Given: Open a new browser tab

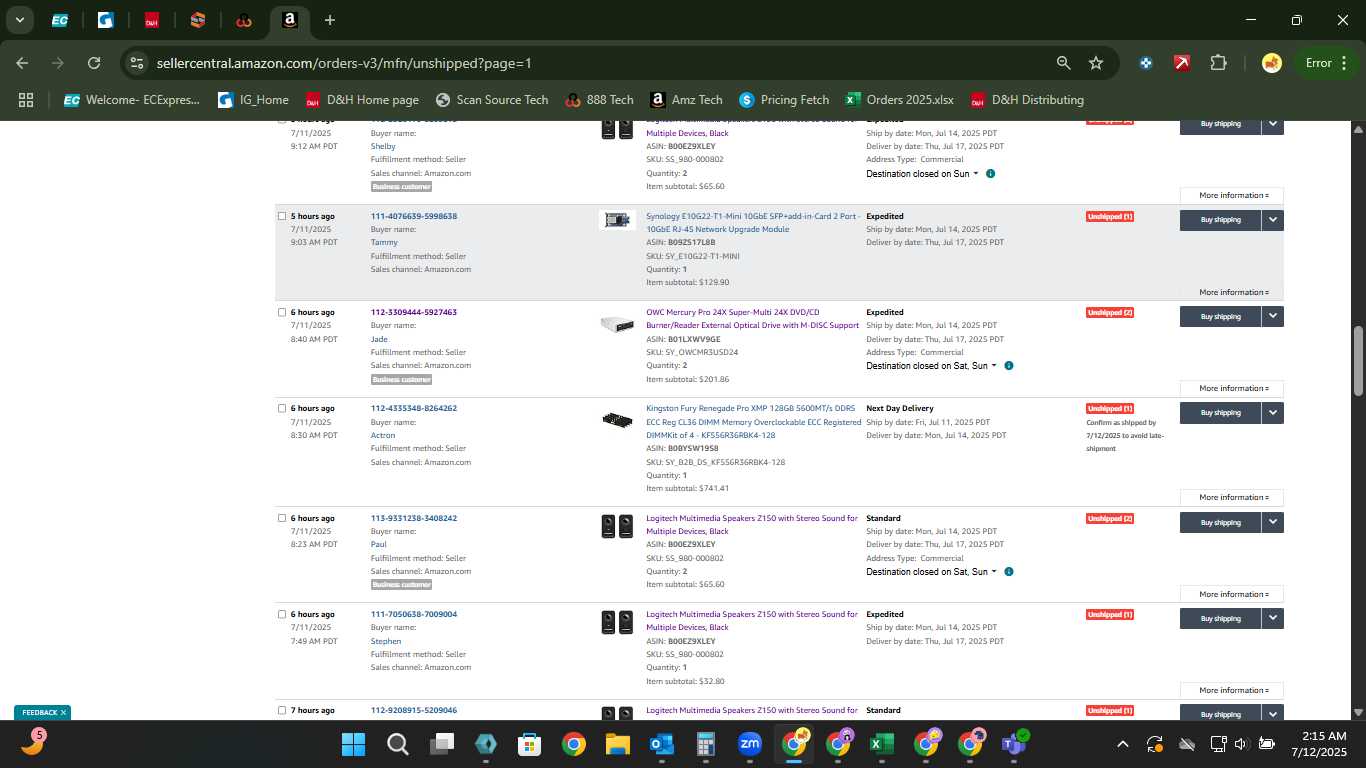Looking at the screenshot, I should click(x=330, y=20).
